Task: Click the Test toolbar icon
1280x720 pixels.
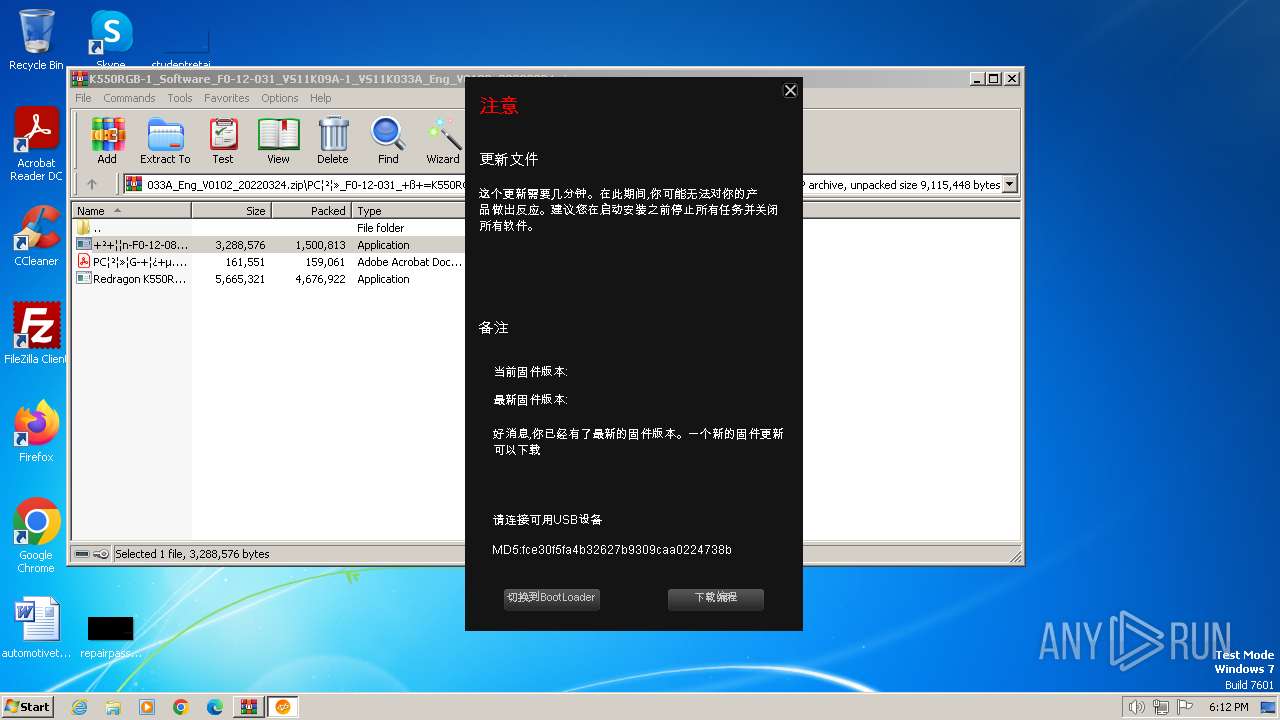Action: tap(223, 141)
